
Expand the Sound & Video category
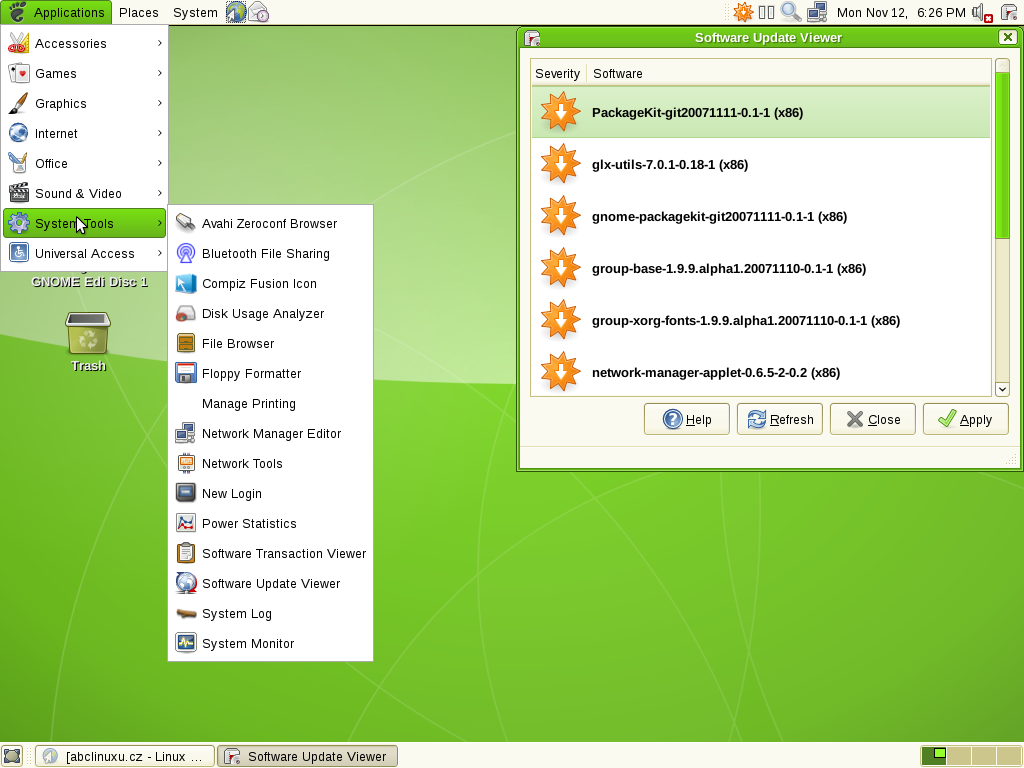click(84, 193)
